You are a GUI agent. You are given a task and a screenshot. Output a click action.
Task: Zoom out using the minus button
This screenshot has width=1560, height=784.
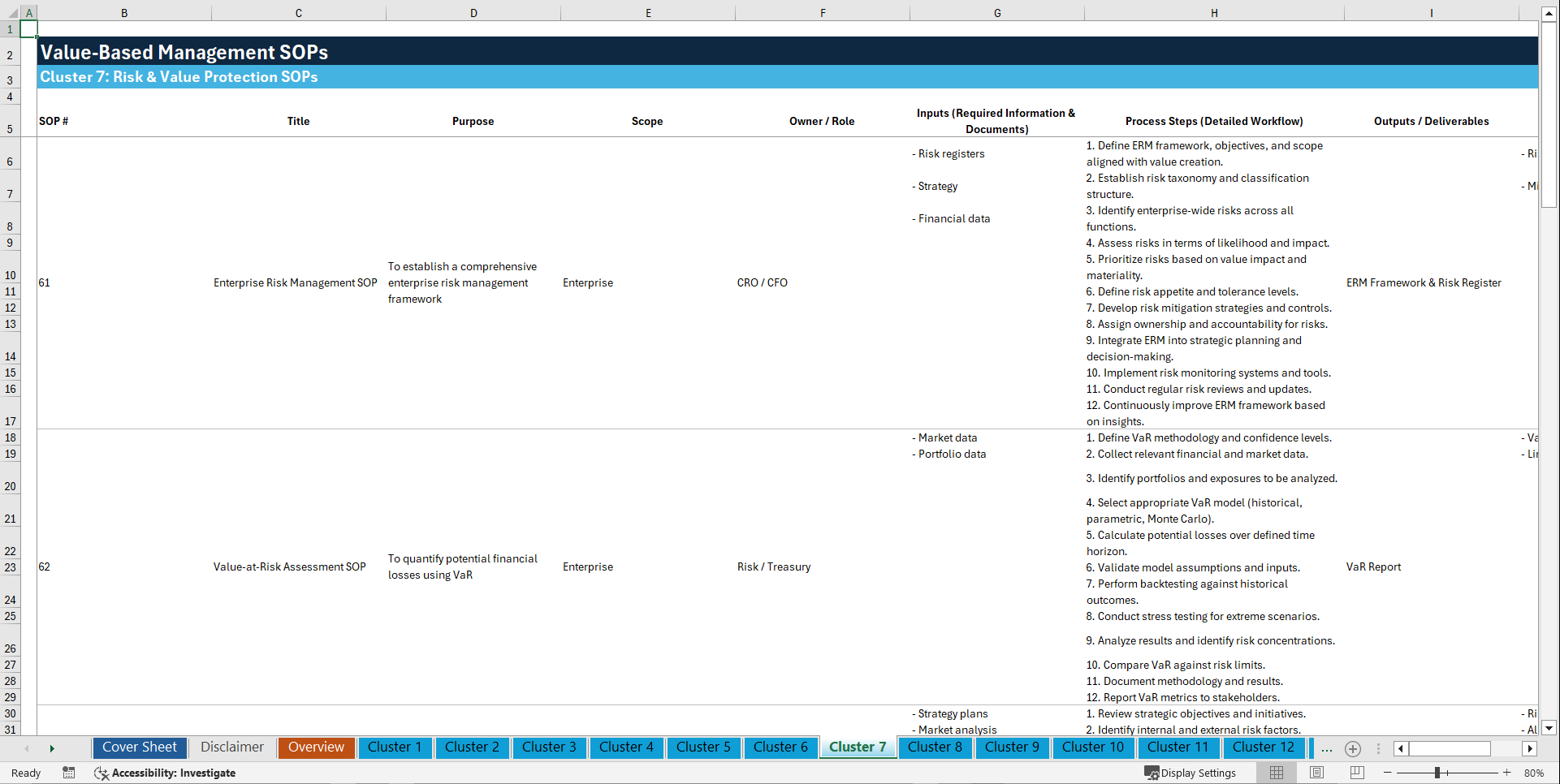tap(1388, 773)
